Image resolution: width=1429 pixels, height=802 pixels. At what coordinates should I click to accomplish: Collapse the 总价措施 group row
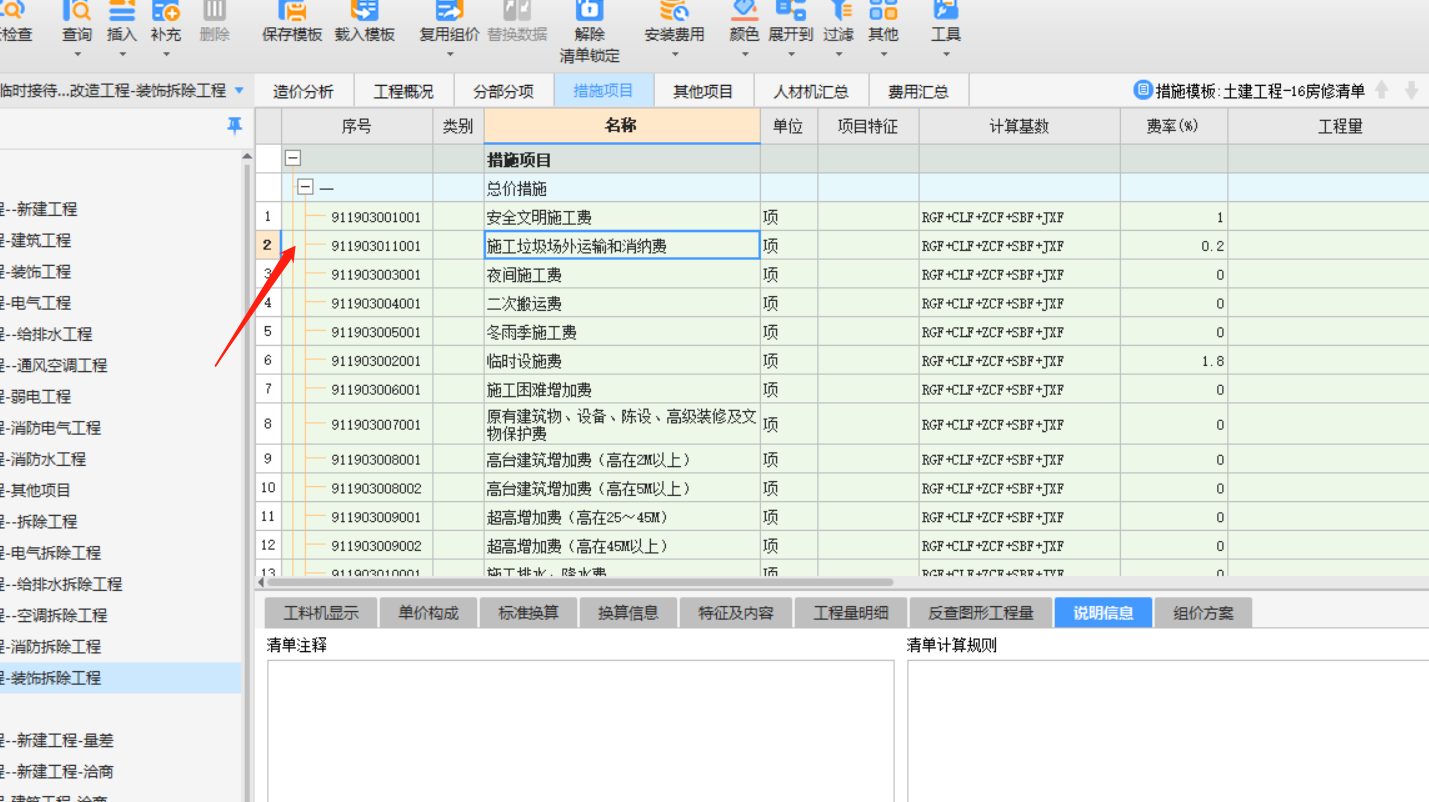pos(306,187)
